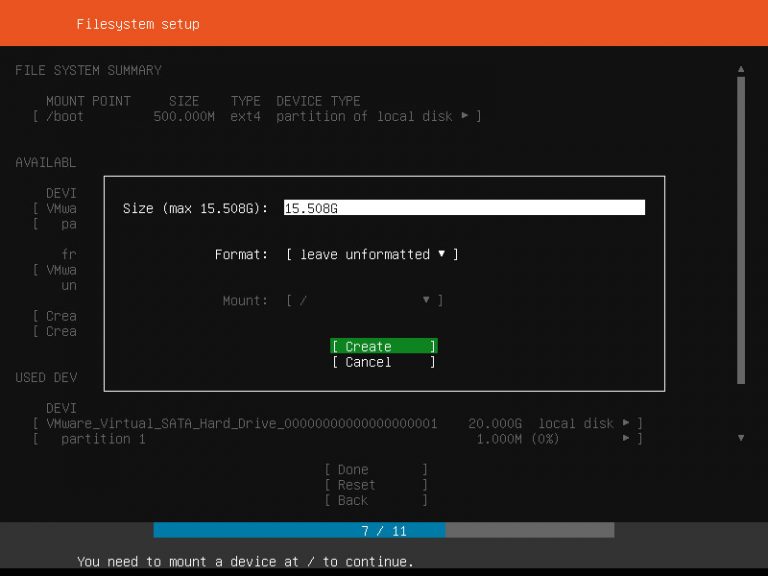Click the Filesystem setup title
The height and width of the screenshot is (576, 768).
click(138, 24)
